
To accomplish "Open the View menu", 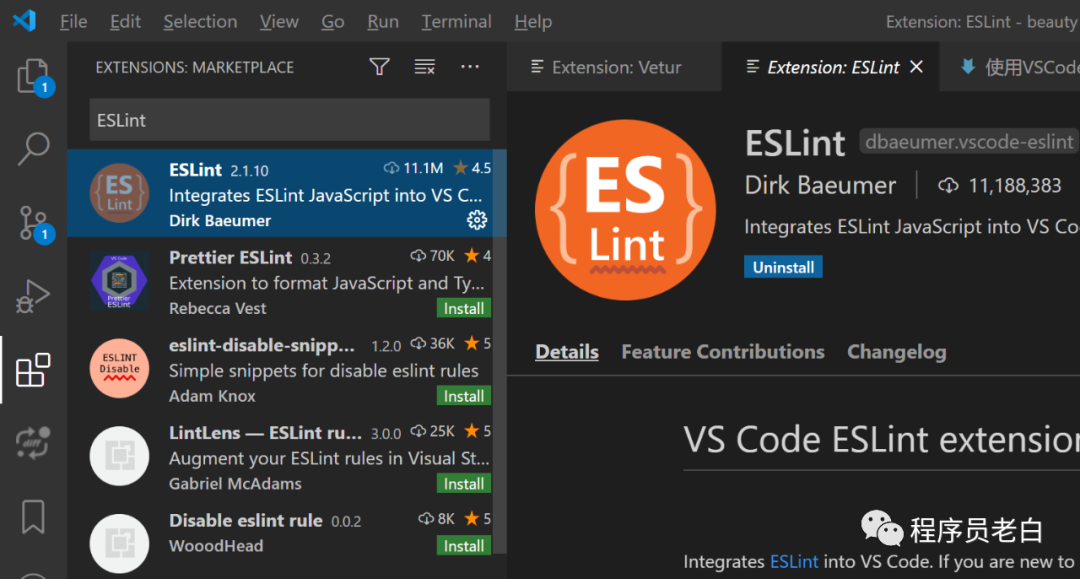I will click(x=279, y=21).
